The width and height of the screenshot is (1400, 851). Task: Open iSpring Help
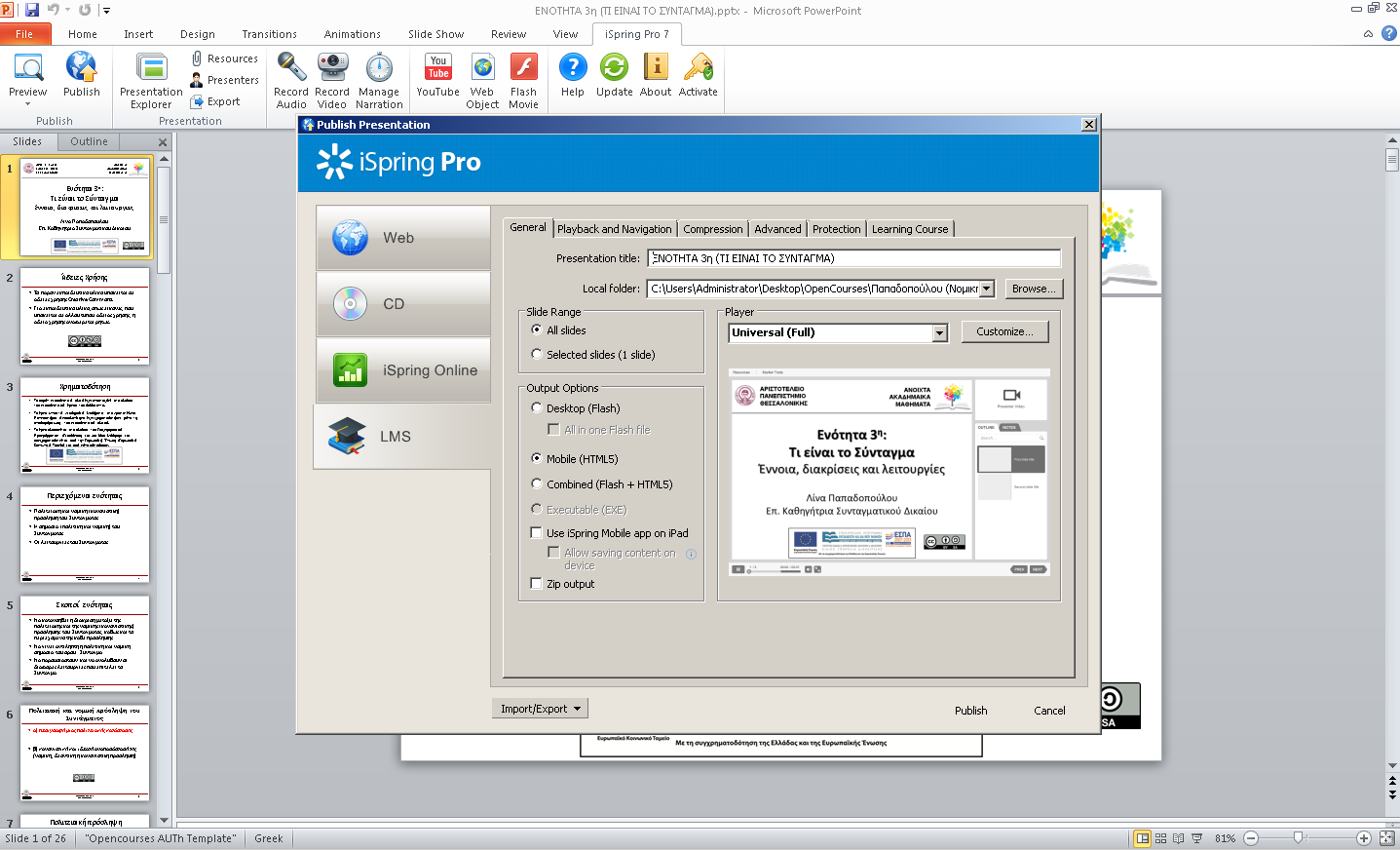573,75
